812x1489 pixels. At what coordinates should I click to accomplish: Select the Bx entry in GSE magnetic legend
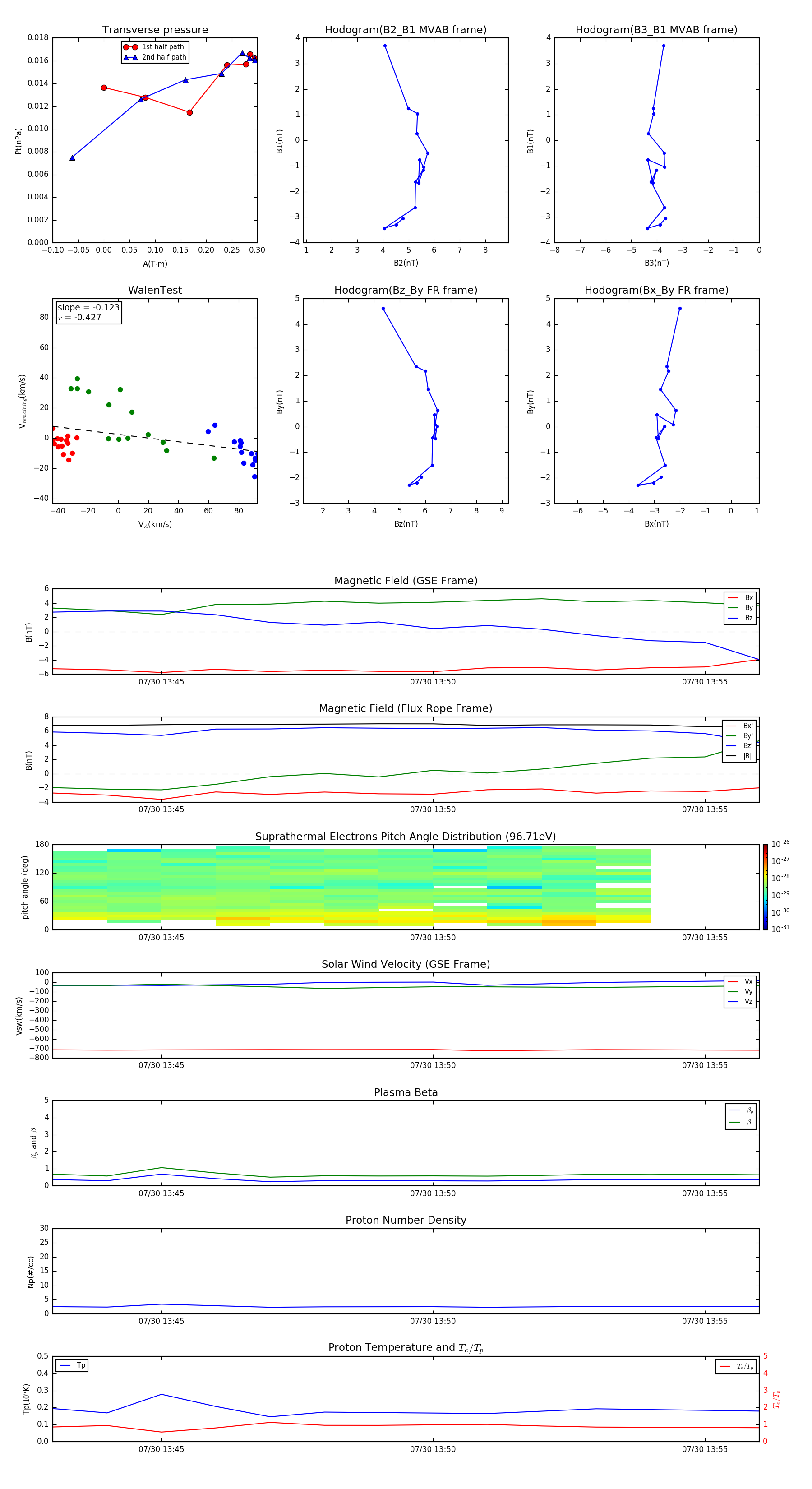(x=740, y=598)
